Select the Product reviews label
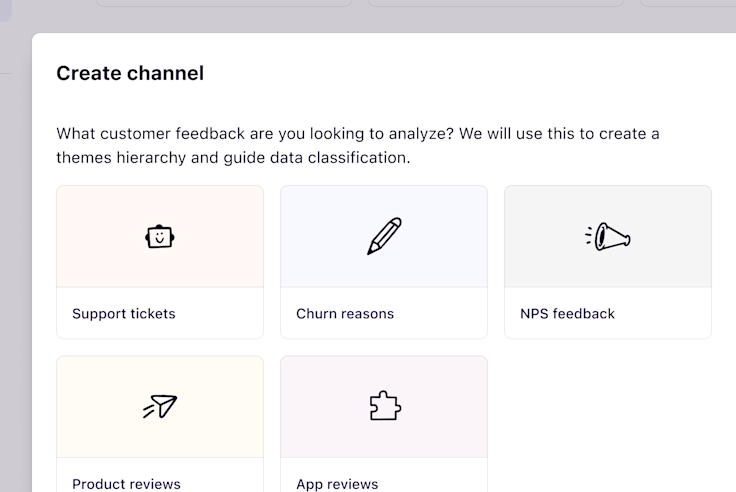The width and height of the screenshot is (736, 492). pos(126,484)
